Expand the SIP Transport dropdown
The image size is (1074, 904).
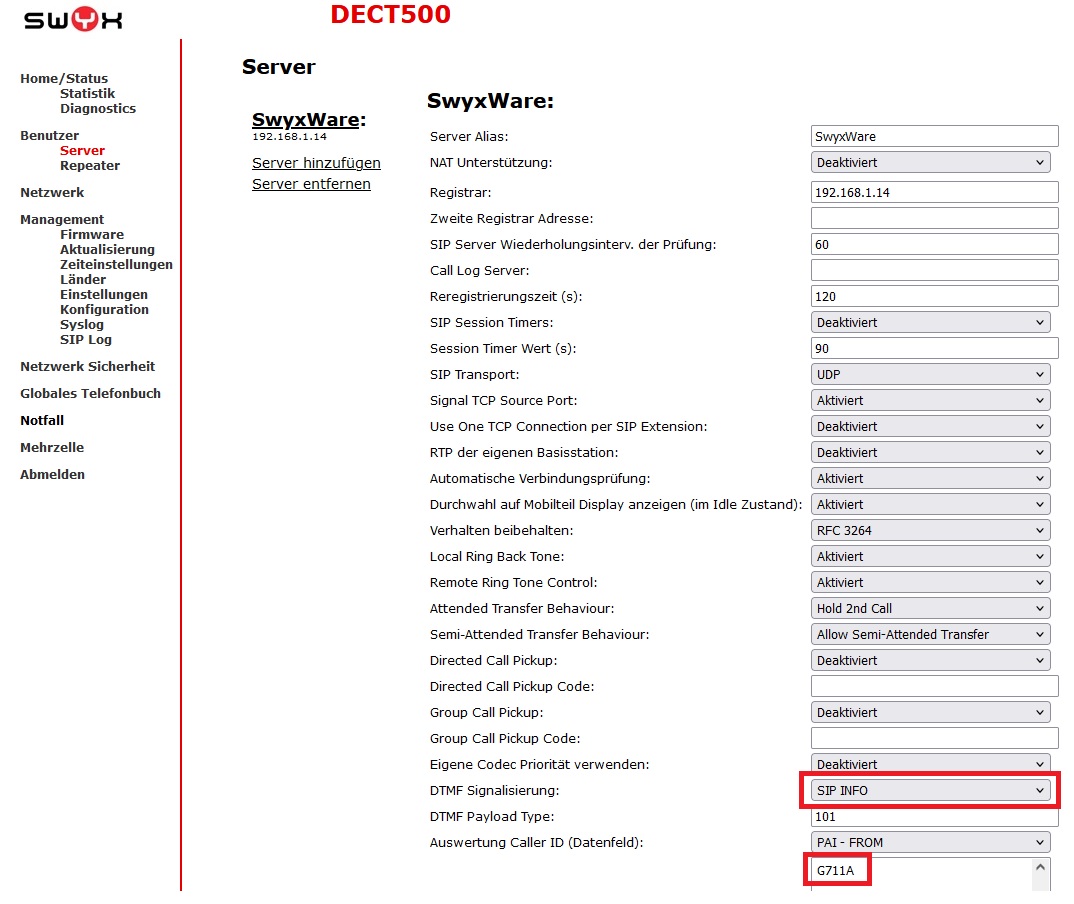coord(930,374)
